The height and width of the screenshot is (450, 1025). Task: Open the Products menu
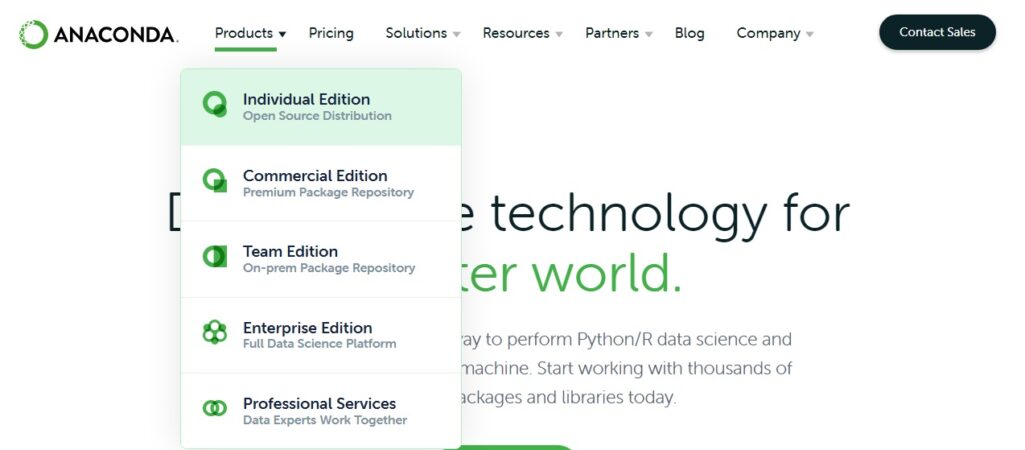(x=244, y=33)
